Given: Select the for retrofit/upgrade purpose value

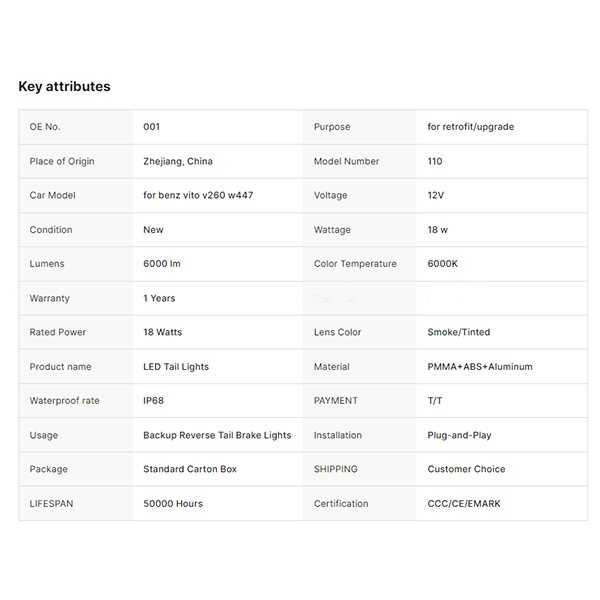Looking at the screenshot, I should 471,127.
